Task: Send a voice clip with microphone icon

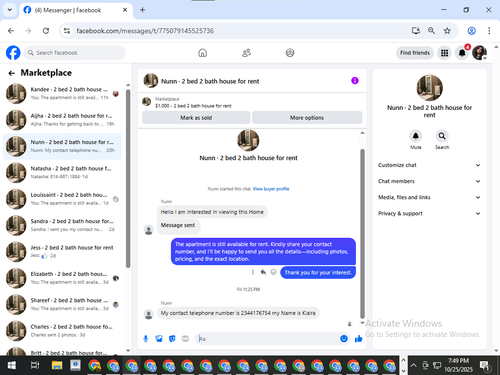Action: (x=146, y=339)
